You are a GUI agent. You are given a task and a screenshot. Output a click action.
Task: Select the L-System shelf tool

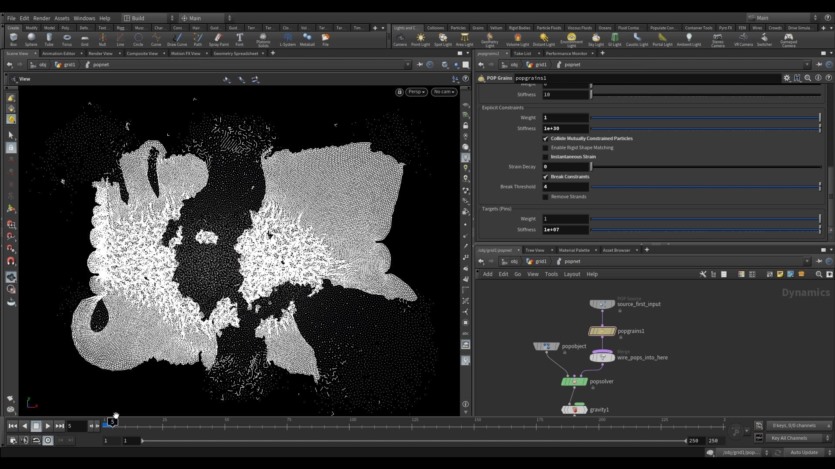pyautogui.click(x=288, y=39)
